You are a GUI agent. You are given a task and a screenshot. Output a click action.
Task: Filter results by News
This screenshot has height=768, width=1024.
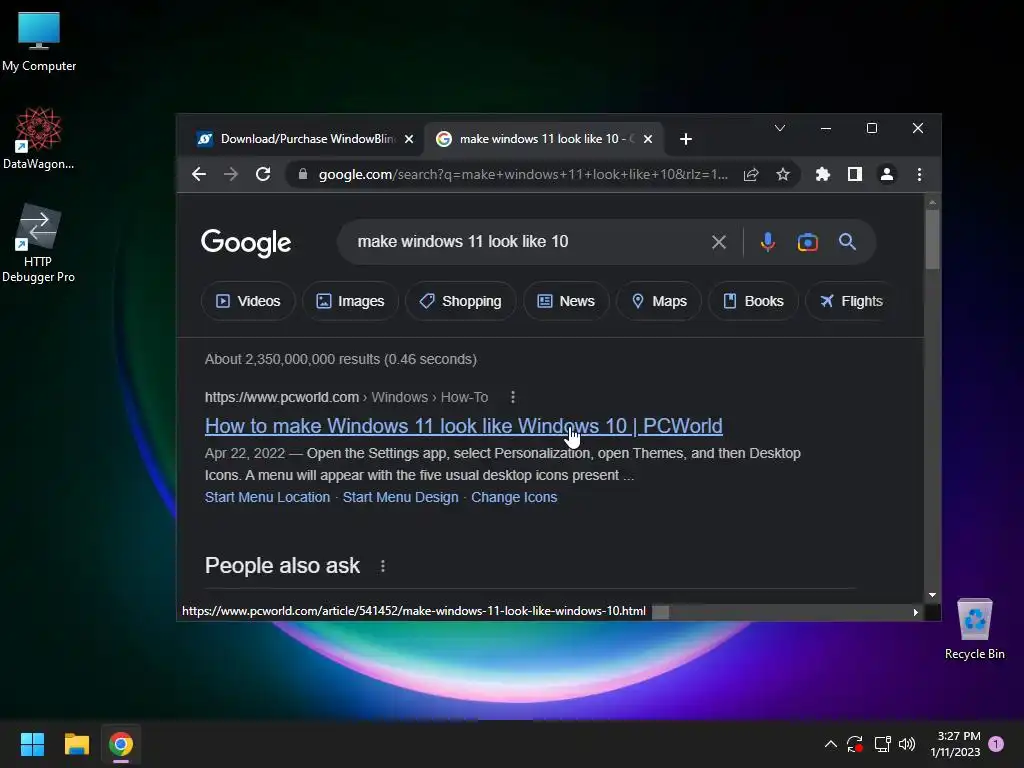(566, 301)
